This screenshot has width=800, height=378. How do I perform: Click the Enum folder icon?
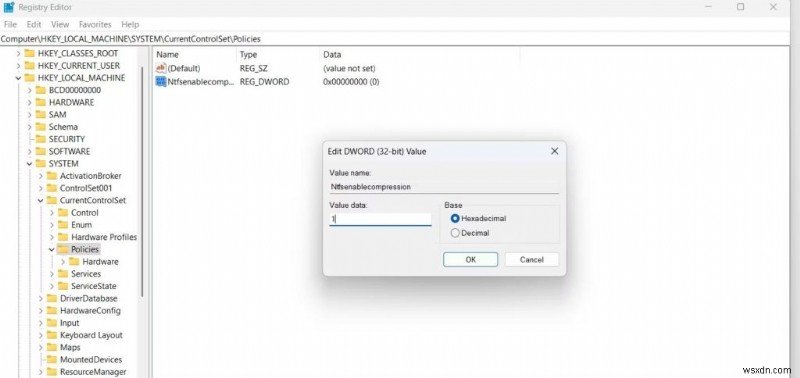63,224
